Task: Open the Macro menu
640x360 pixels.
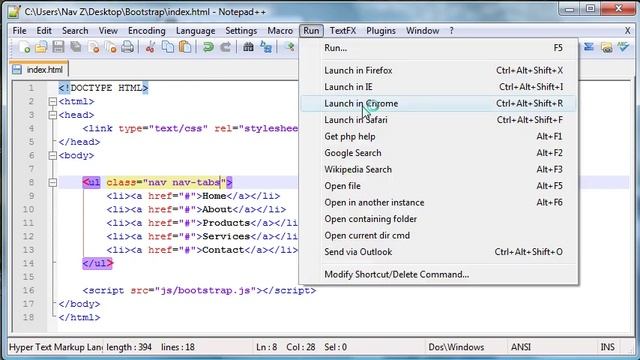Action: (x=280, y=31)
